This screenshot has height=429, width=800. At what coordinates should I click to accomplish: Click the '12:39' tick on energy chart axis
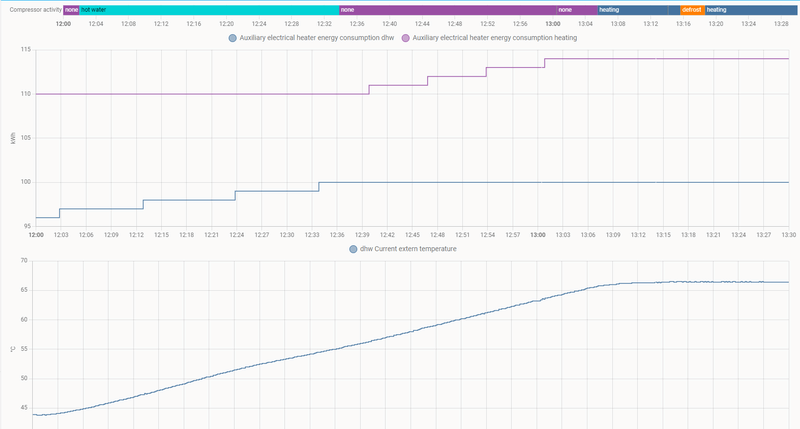pos(362,235)
